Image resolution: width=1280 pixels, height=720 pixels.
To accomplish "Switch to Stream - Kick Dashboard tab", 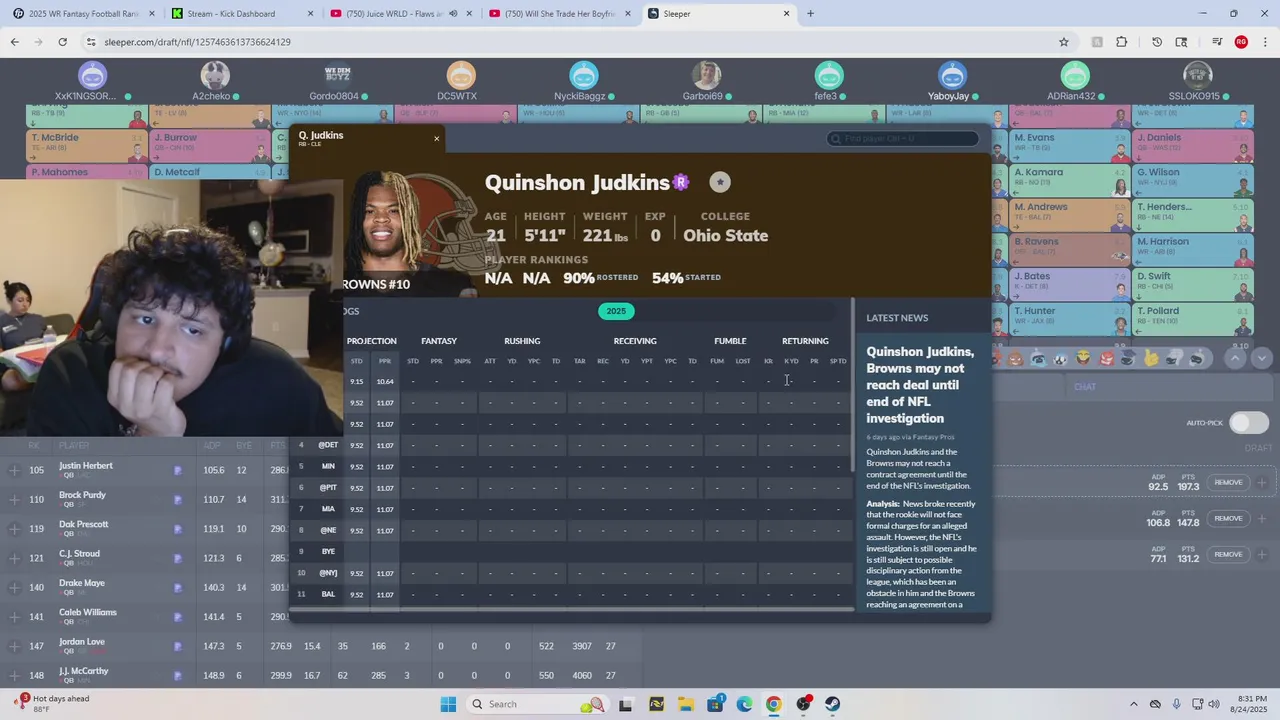I will (x=241, y=14).
